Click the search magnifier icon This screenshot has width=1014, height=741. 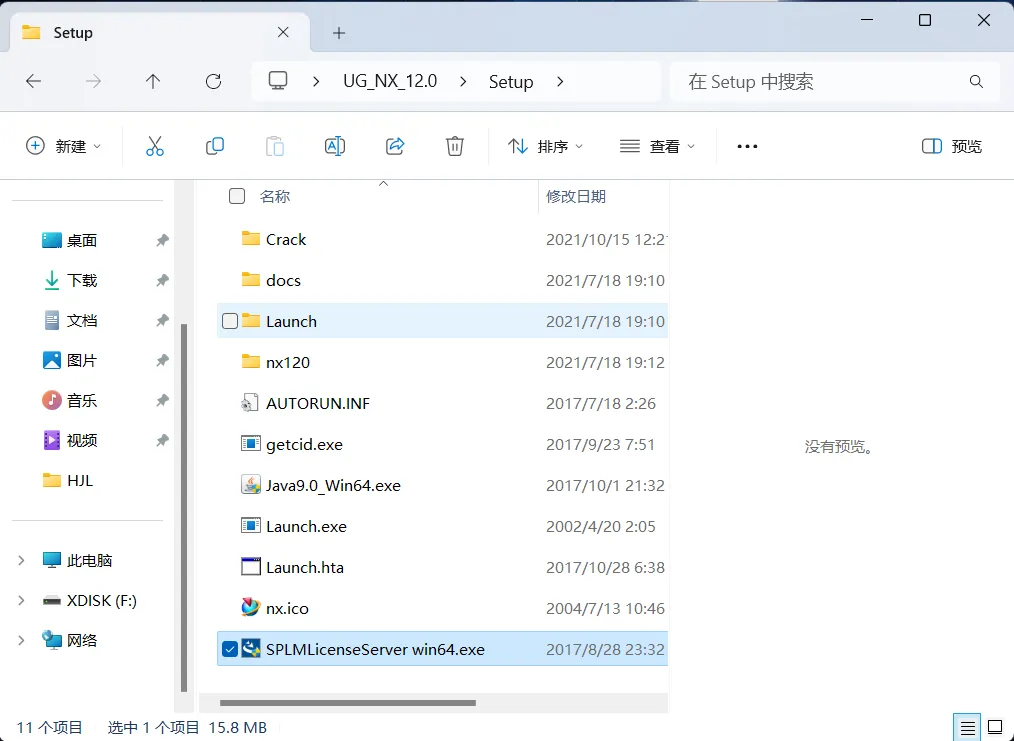(976, 81)
